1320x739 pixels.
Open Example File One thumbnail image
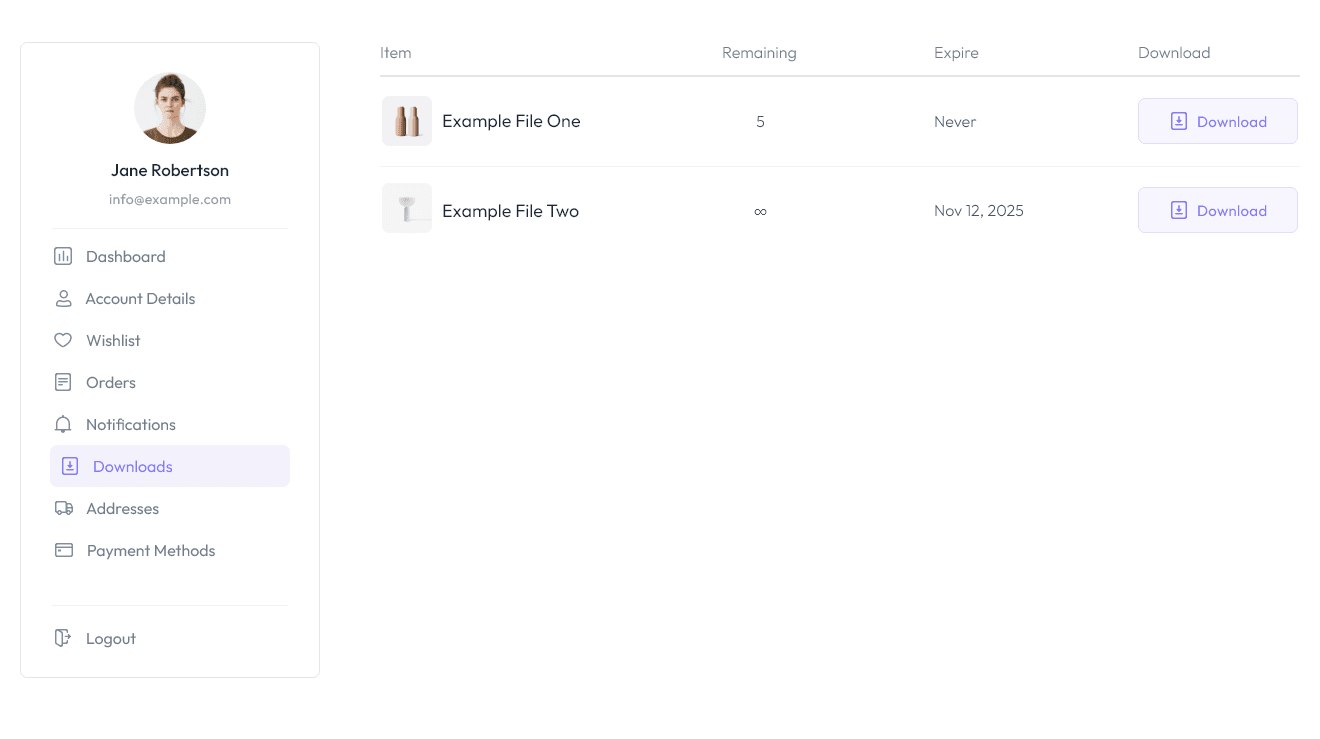(407, 121)
